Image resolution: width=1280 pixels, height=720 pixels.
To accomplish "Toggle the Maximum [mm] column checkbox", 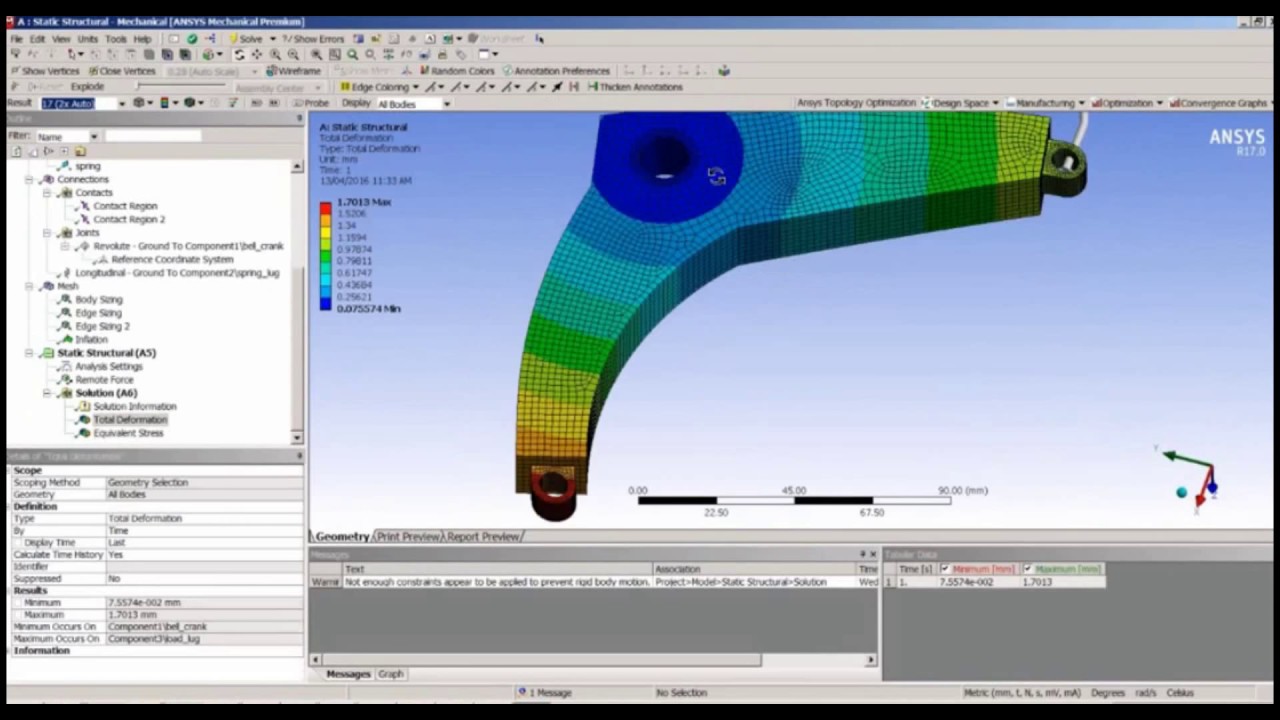I will 1028,569.
